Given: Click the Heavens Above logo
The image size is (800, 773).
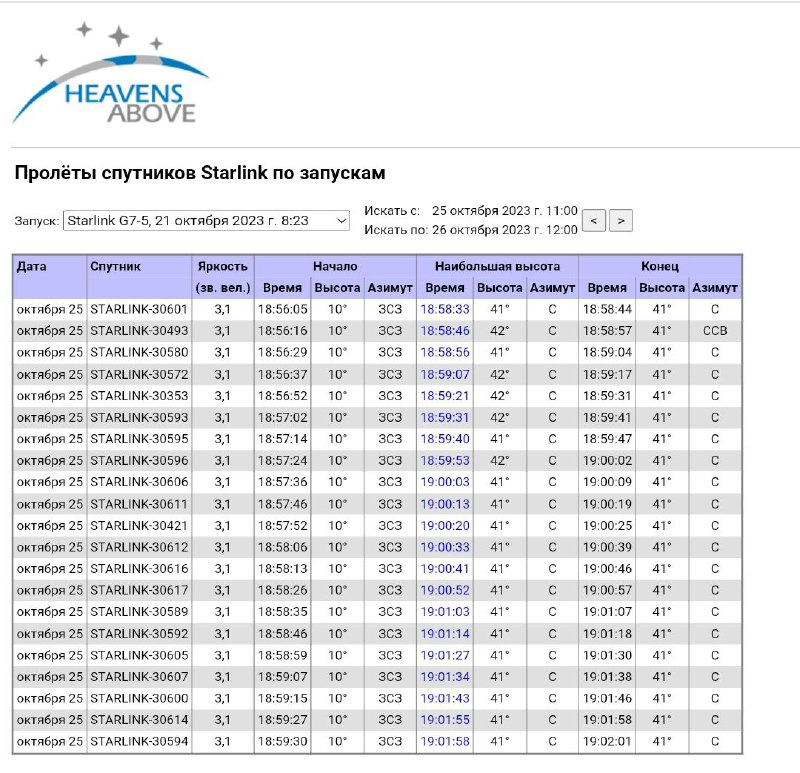Looking at the screenshot, I should [x=110, y=78].
